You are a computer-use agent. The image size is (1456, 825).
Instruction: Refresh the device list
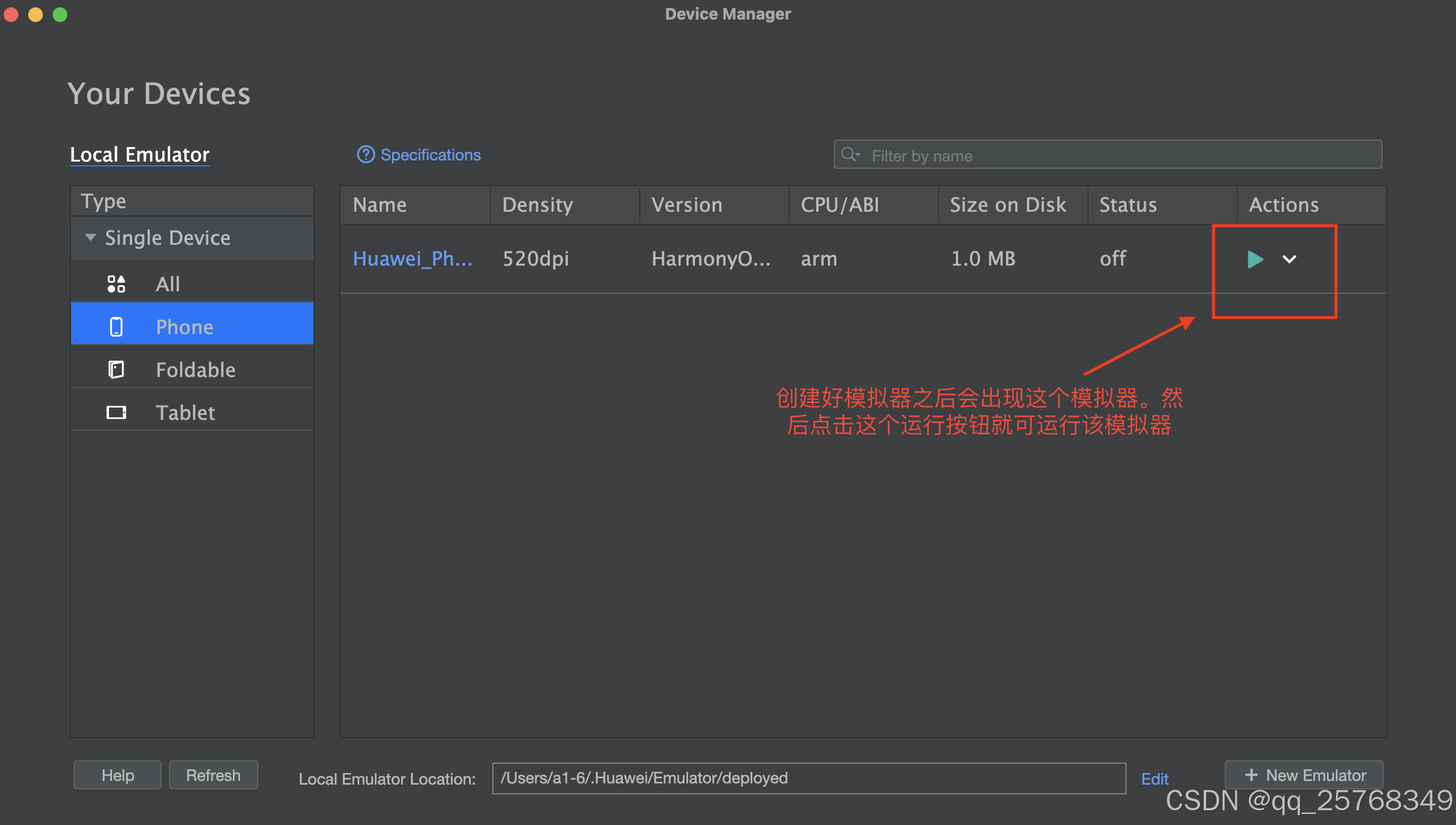coord(213,775)
